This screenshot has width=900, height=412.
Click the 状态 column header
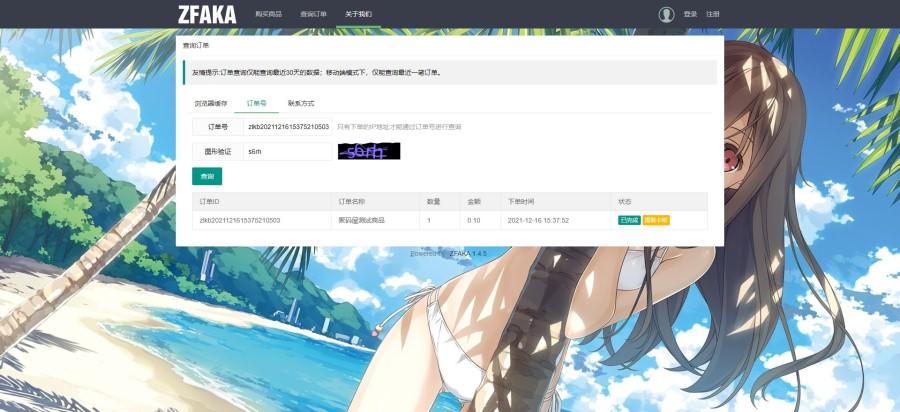pyautogui.click(x=624, y=201)
